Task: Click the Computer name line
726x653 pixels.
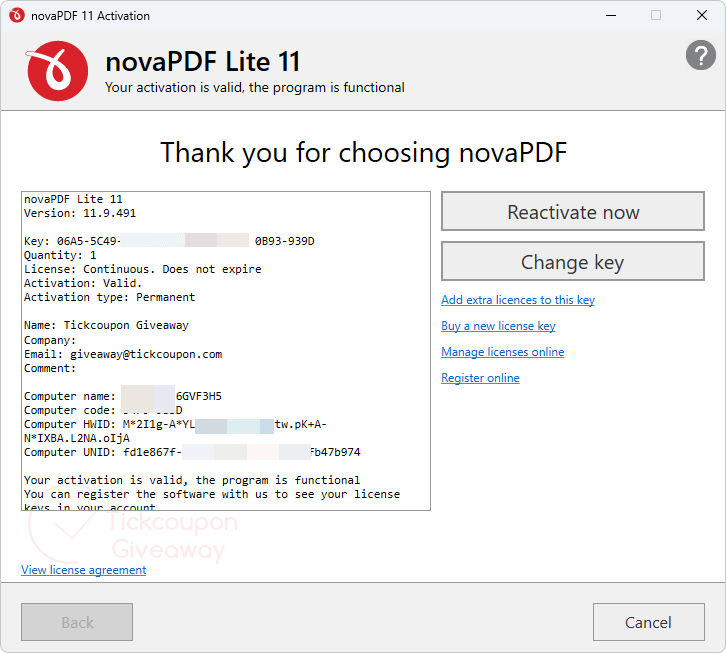Action: click(123, 396)
